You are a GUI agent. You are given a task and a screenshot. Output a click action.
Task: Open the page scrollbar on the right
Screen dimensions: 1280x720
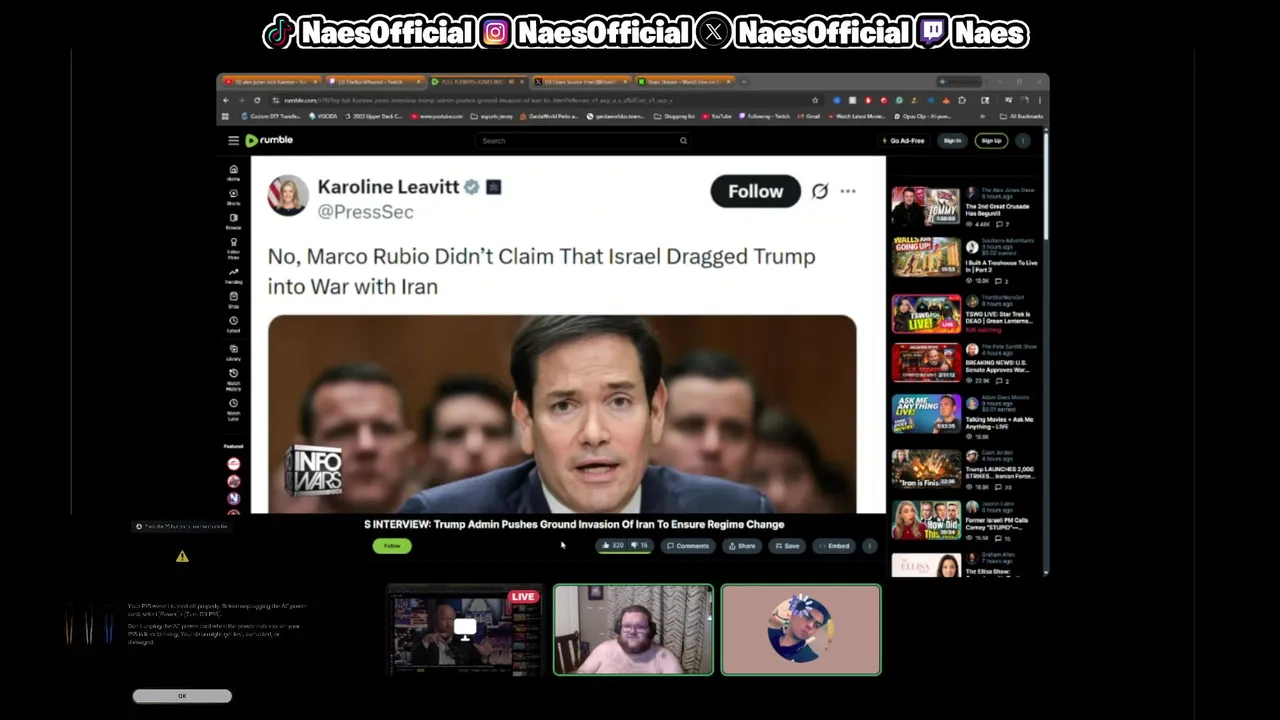point(1046,185)
